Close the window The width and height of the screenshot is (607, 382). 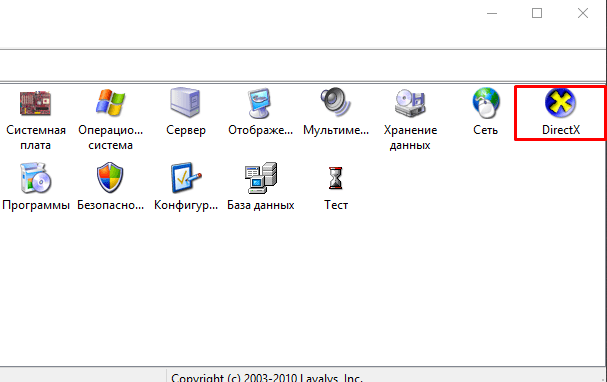pyautogui.click(x=583, y=13)
